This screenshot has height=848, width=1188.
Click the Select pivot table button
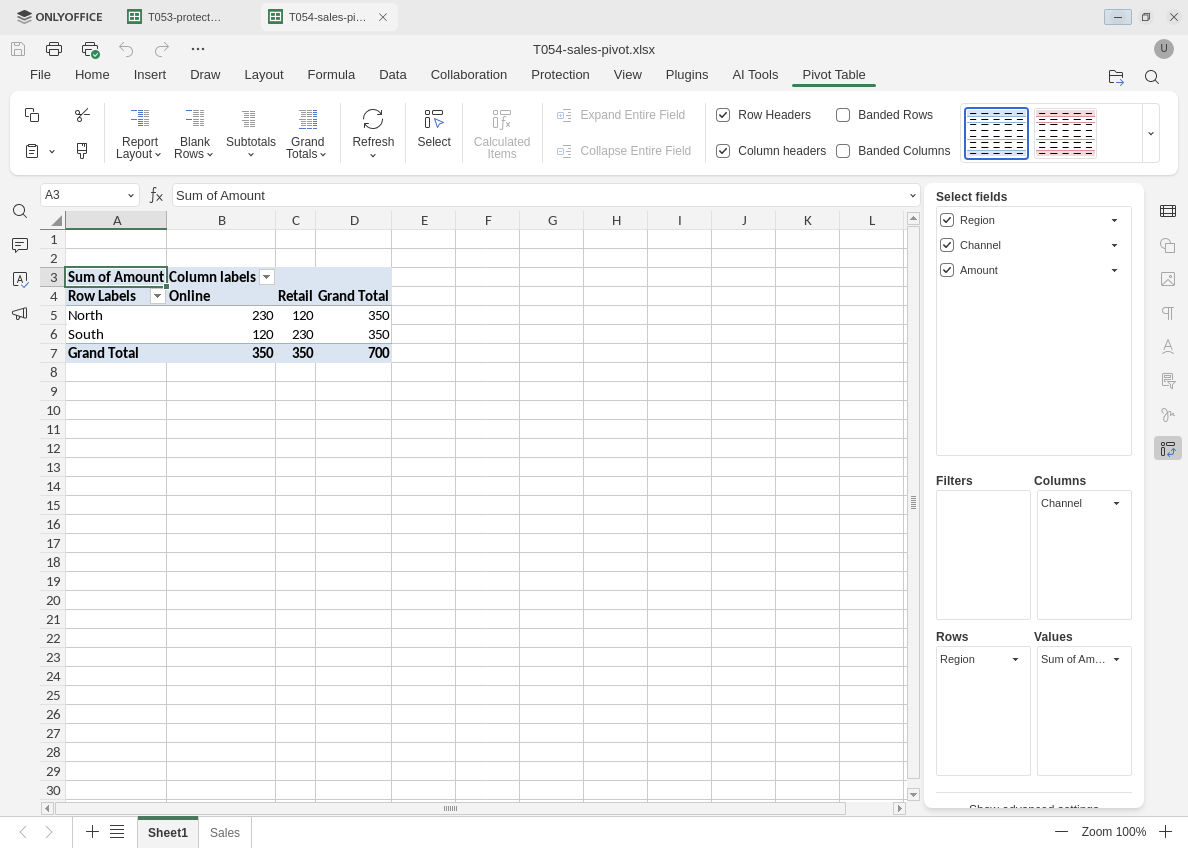[x=434, y=127]
